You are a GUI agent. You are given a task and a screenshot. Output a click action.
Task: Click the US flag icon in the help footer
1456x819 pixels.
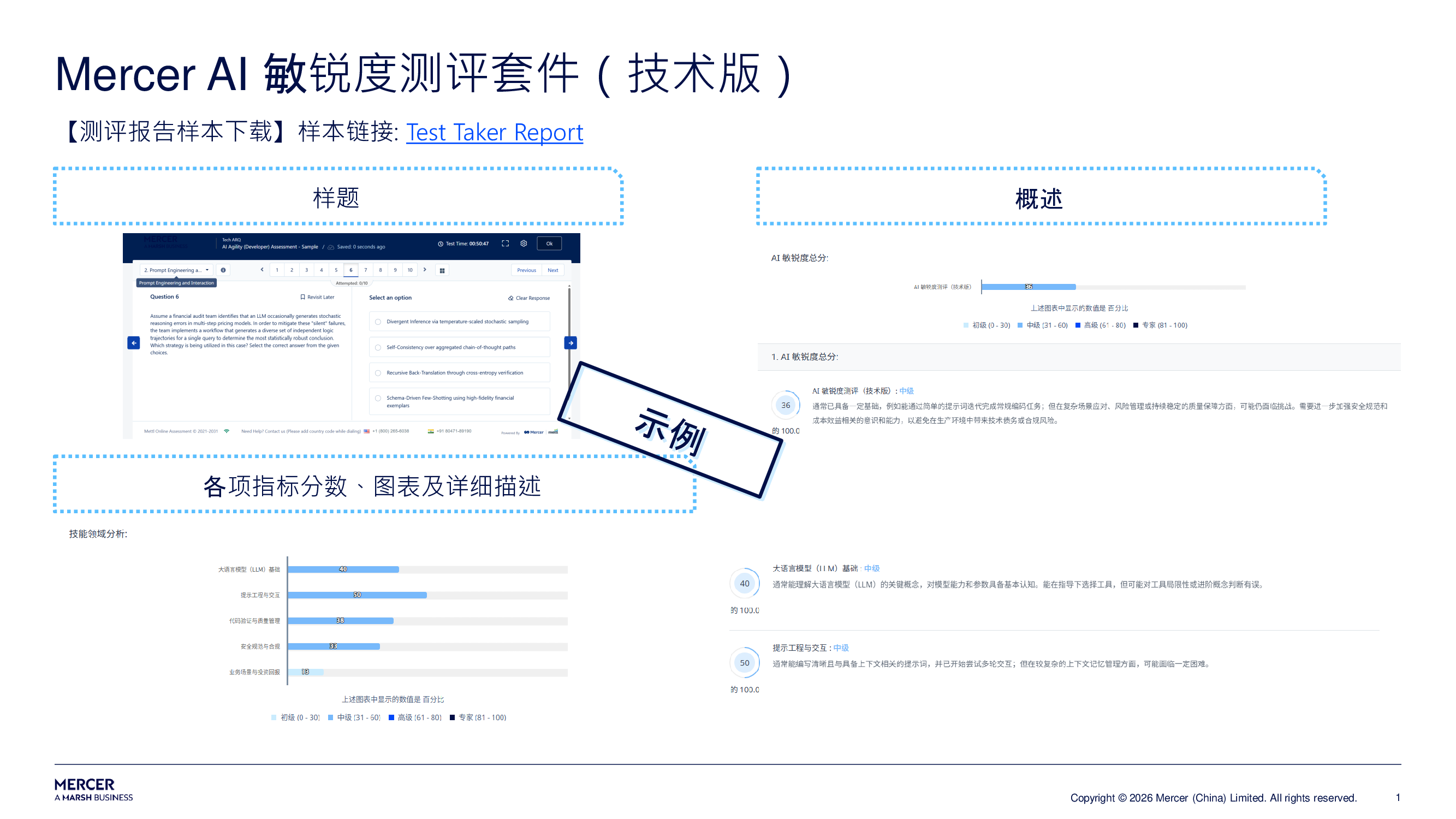pyautogui.click(x=367, y=431)
